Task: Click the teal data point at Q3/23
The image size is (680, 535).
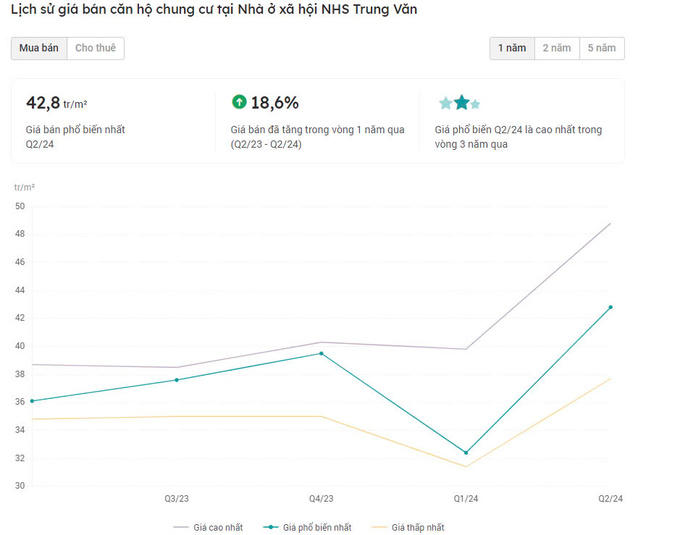Action: click(177, 380)
